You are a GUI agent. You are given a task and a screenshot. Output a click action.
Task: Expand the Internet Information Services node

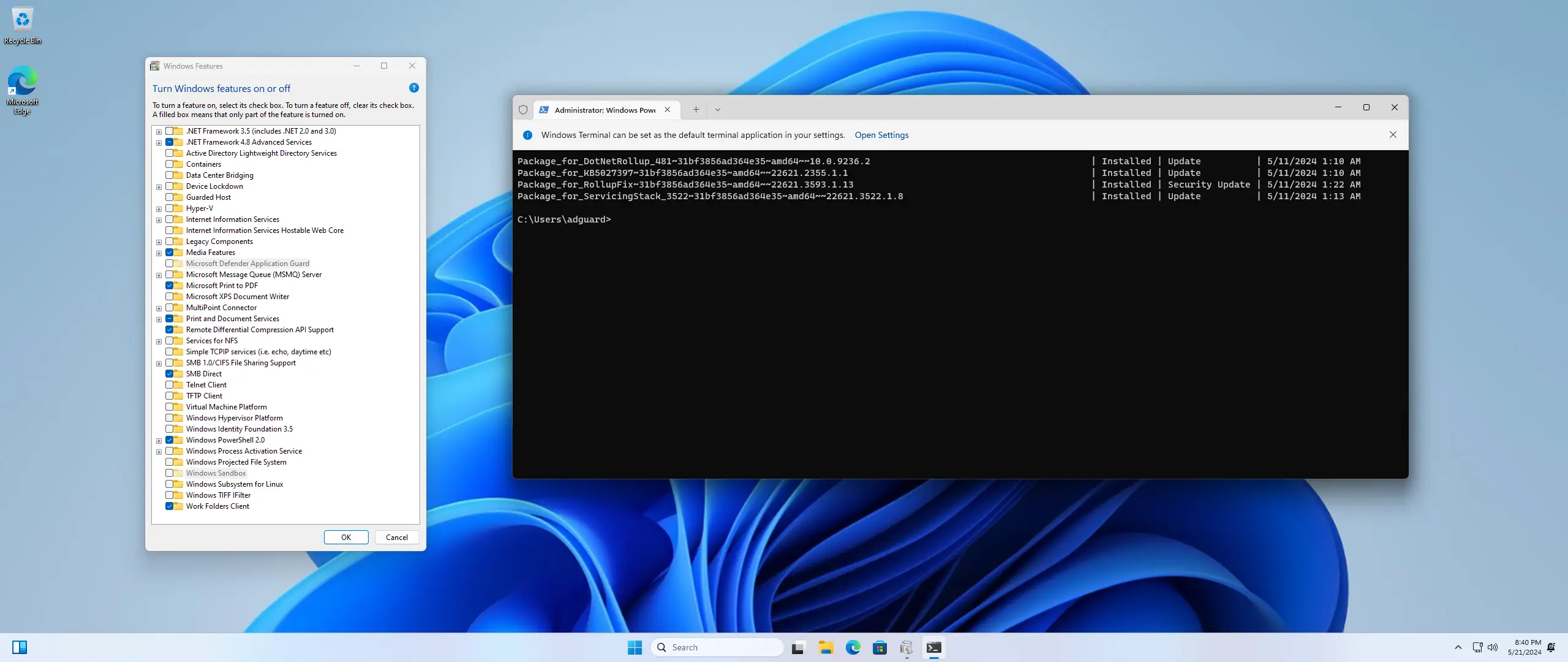click(x=159, y=220)
